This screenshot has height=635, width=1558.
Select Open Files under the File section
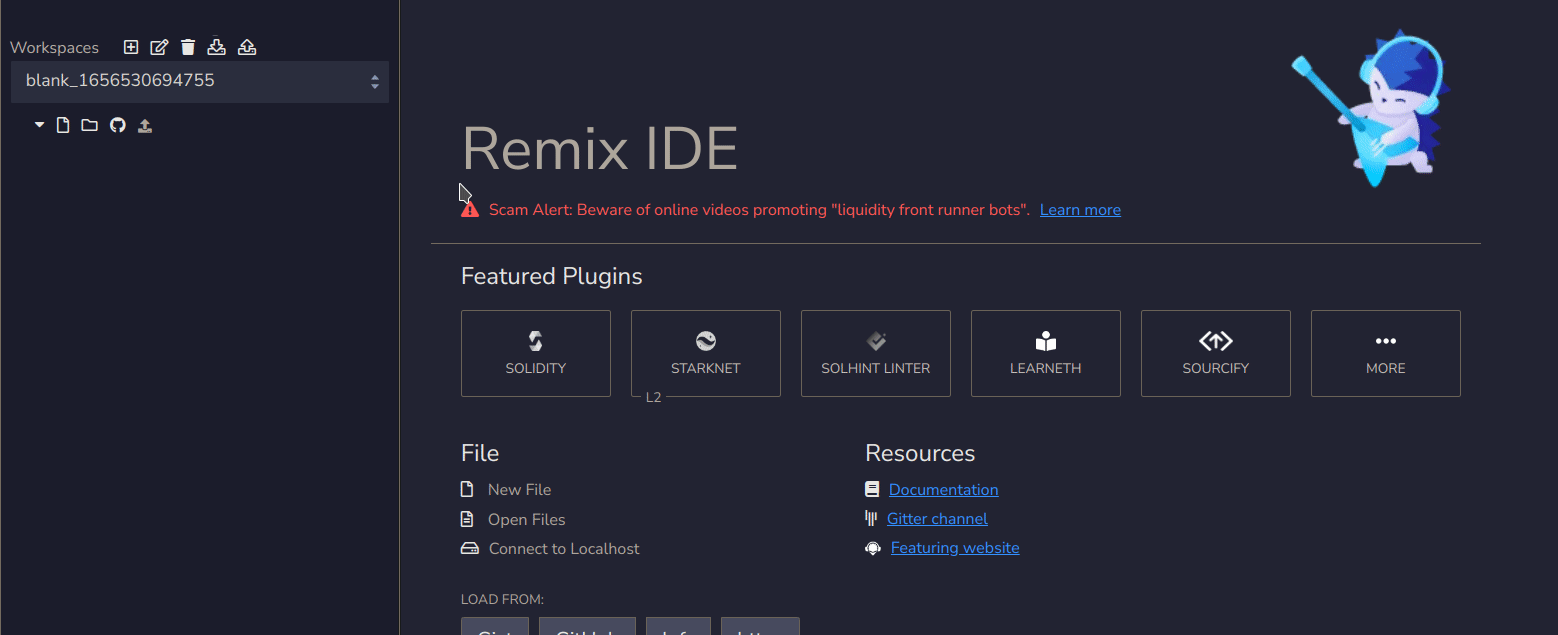point(526,520)
